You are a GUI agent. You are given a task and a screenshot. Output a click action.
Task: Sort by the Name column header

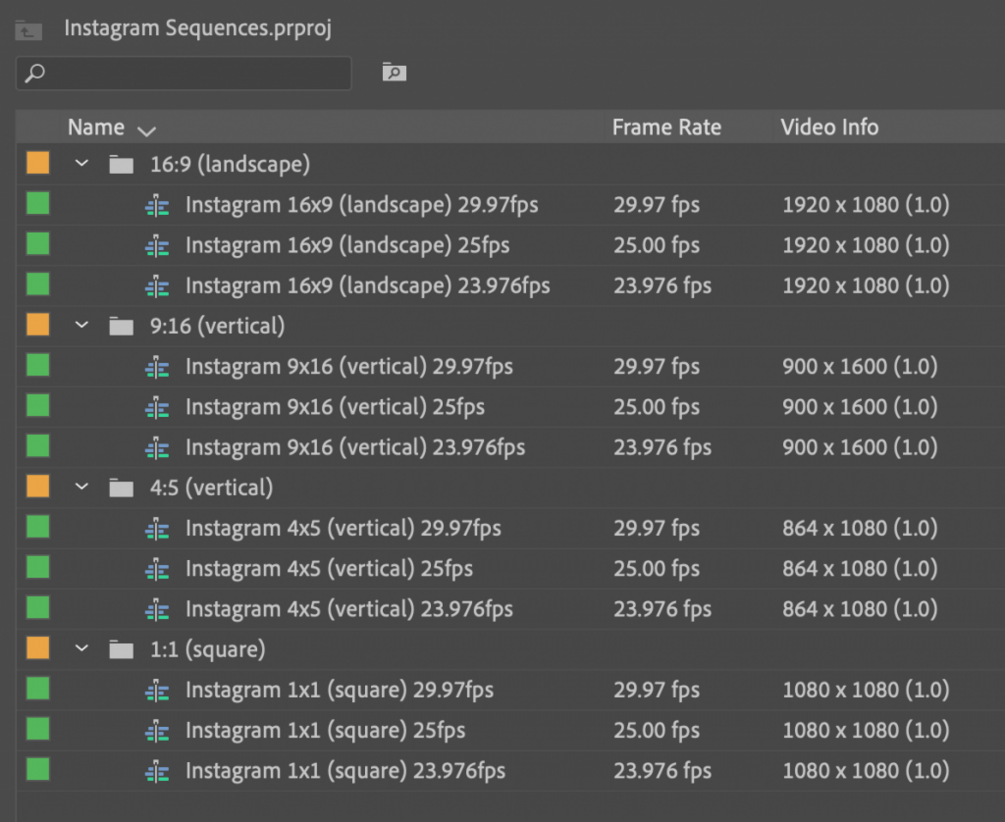(x=96, y=128)
